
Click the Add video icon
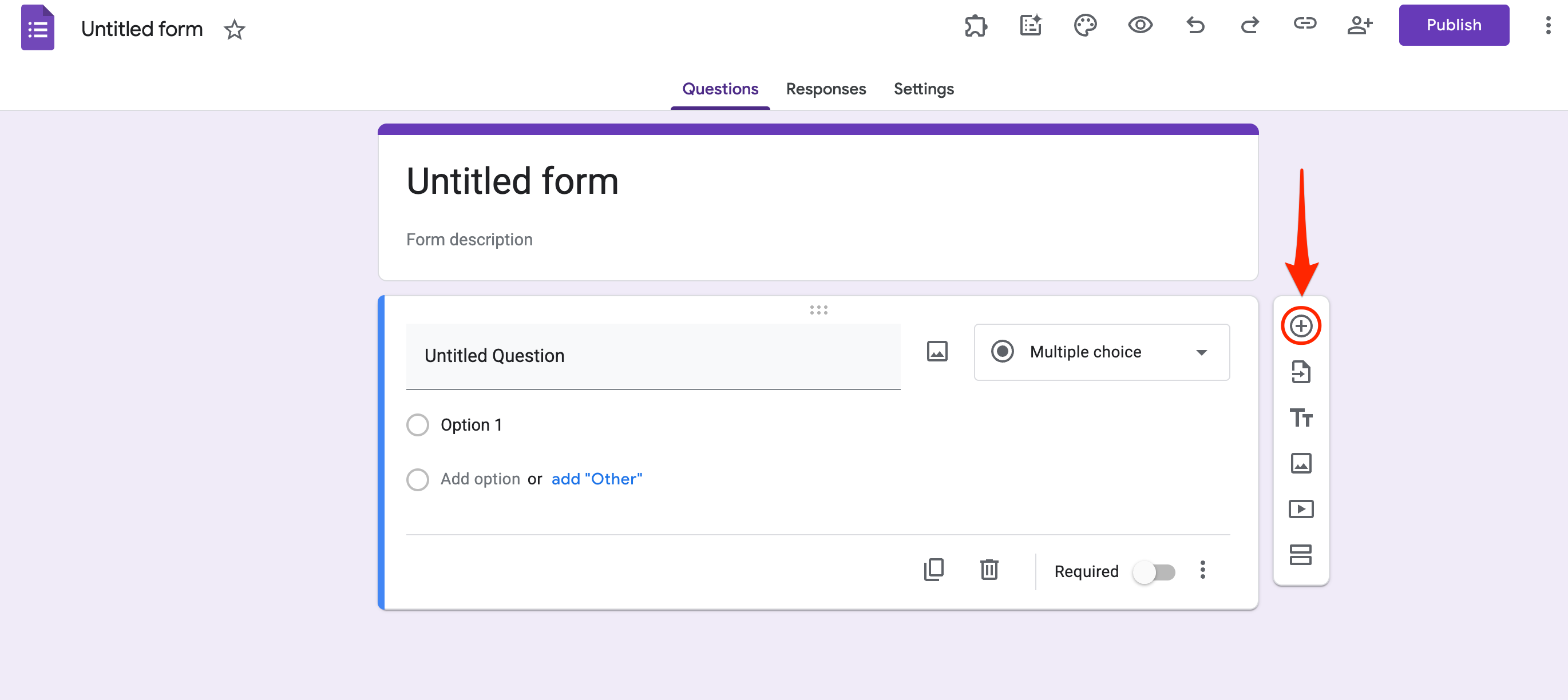pos(1300,508)
